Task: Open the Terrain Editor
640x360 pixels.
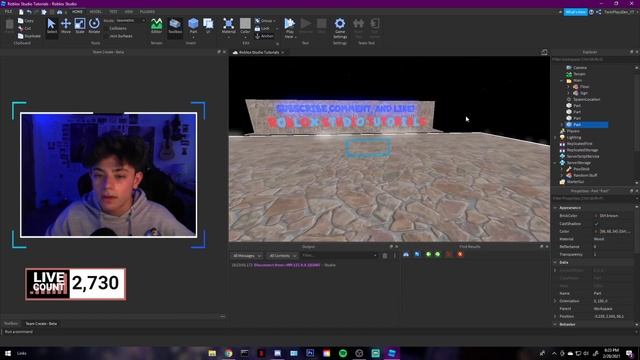Action: 156,26
